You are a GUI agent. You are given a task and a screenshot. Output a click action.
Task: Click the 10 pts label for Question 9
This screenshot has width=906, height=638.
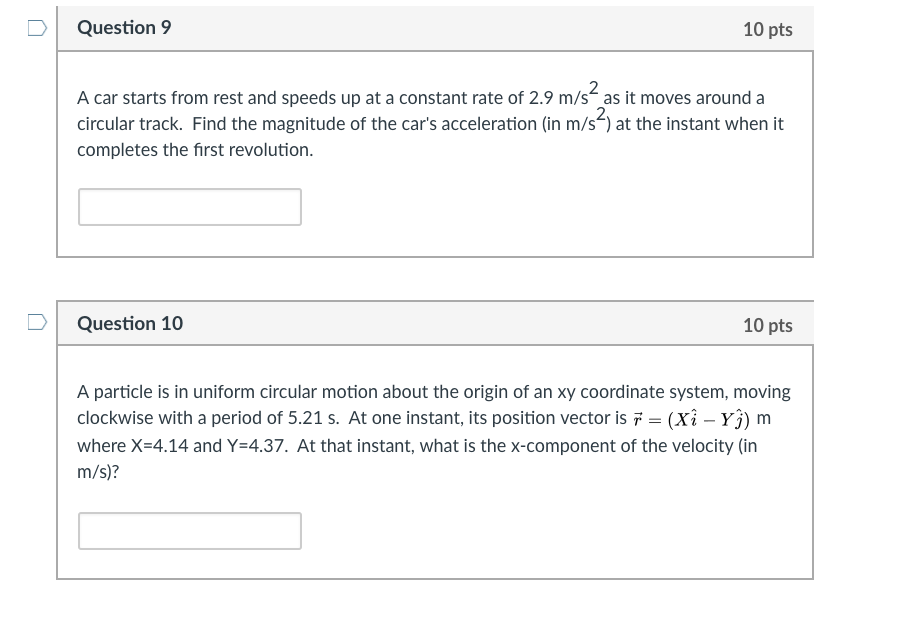click(x=768, y=29)
